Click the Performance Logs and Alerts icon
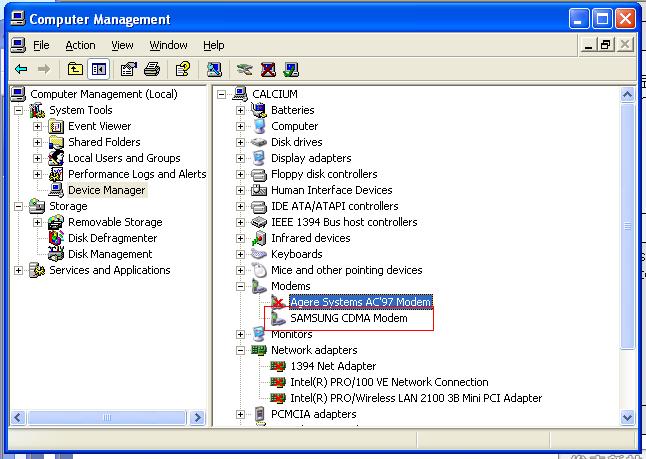The width and height of the screenshot is (646, 459). point(56,174)
